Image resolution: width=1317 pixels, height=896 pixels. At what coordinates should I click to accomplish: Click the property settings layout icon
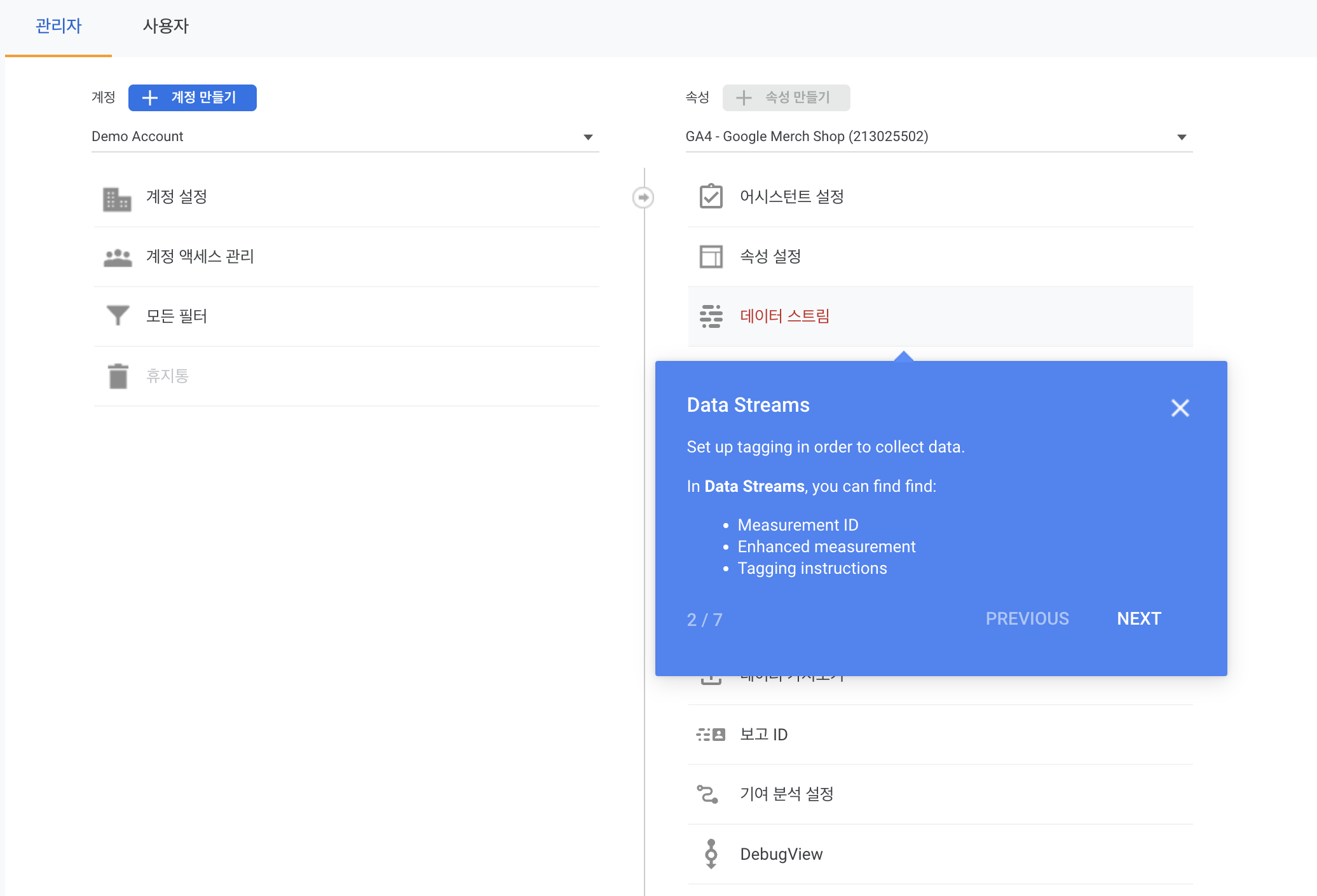[x=711, y=257]
